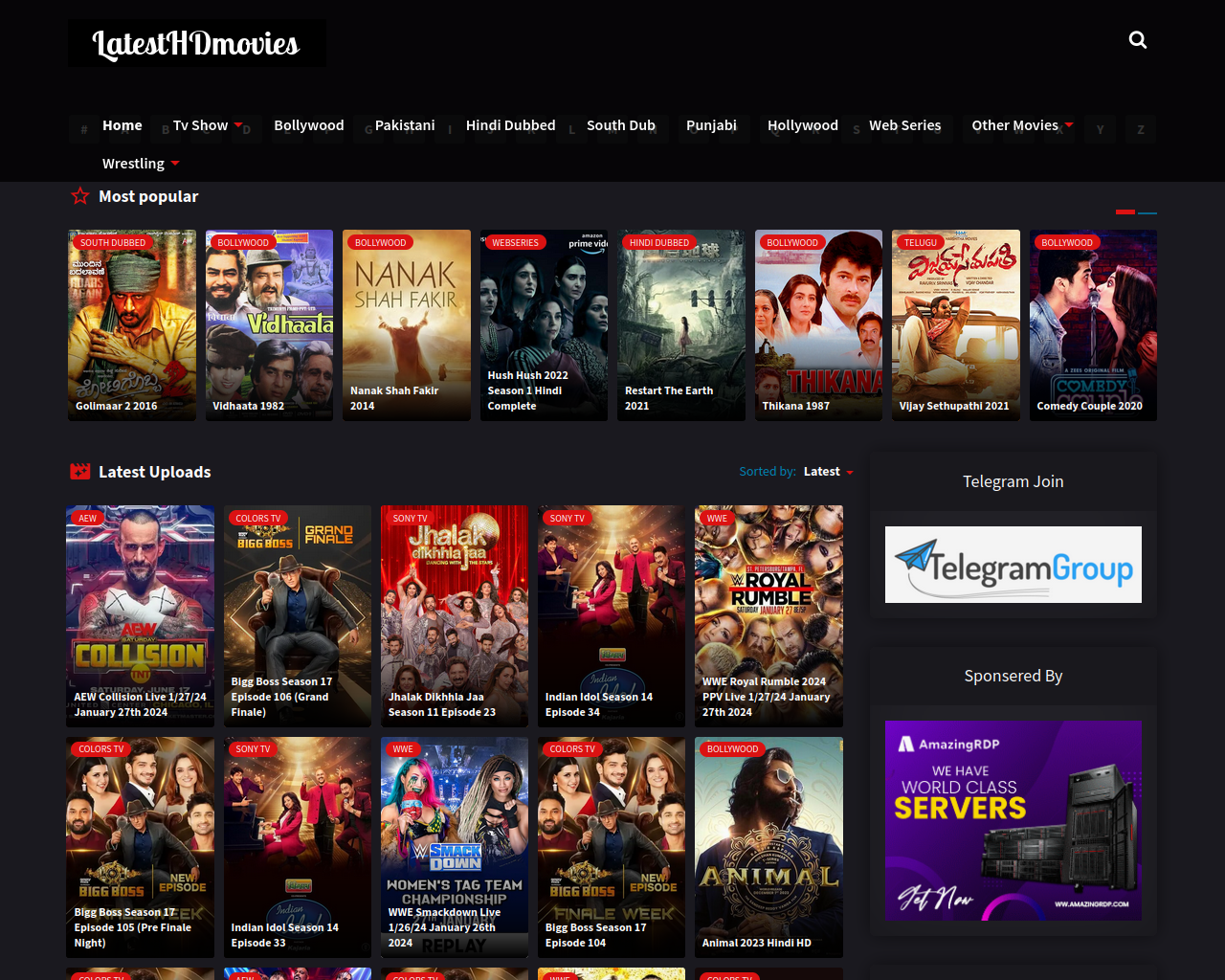The width and height of the screenshot is (1225, 980).
Task: Click the AEW tag on Collision card
Action: (x=88, y=519)
